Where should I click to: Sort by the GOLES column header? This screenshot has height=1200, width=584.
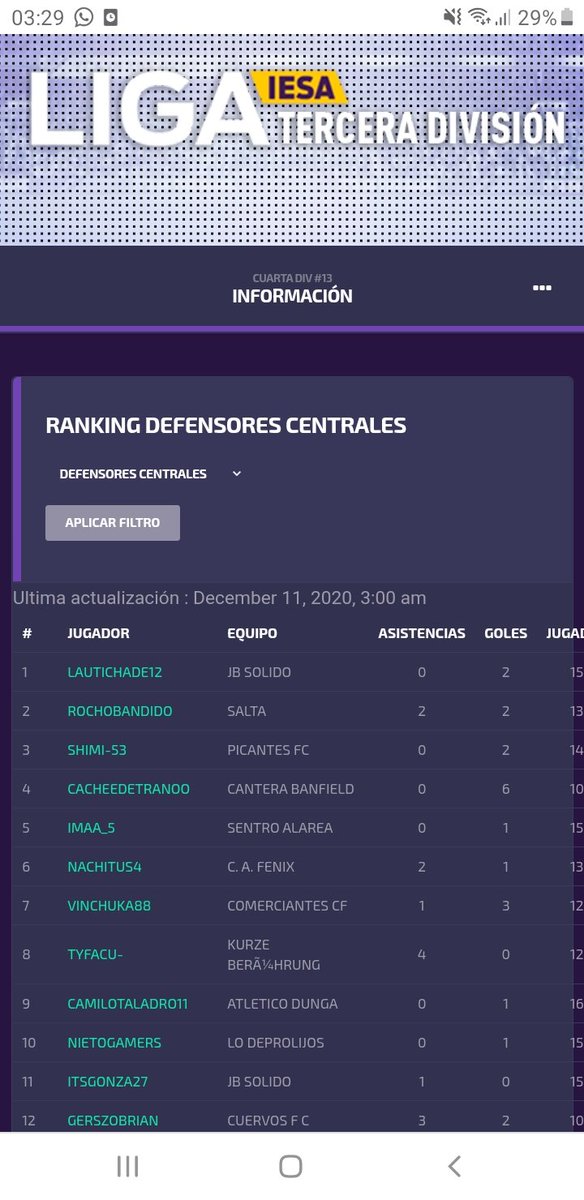coord(505,633)
